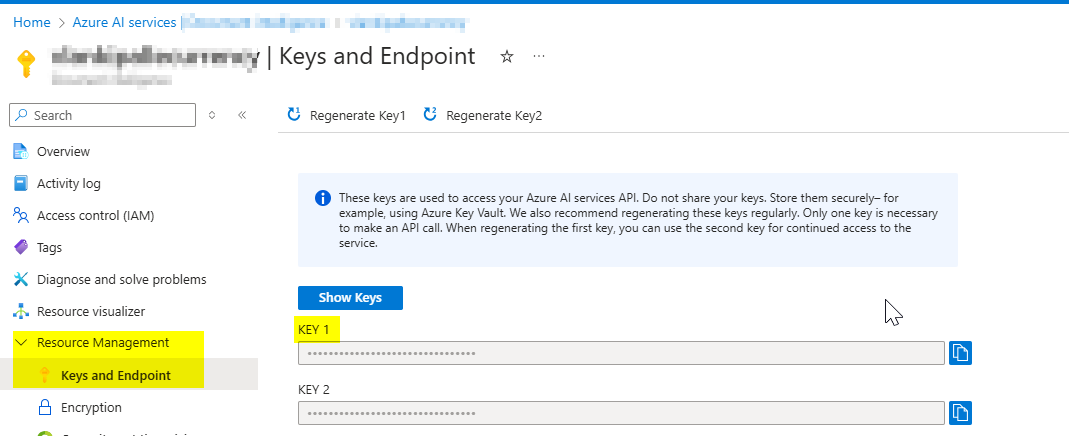Click the Resource visualizer hierarchy icon
The height and width of the screenshot is (436, 1069).
(x=21, y=311)
